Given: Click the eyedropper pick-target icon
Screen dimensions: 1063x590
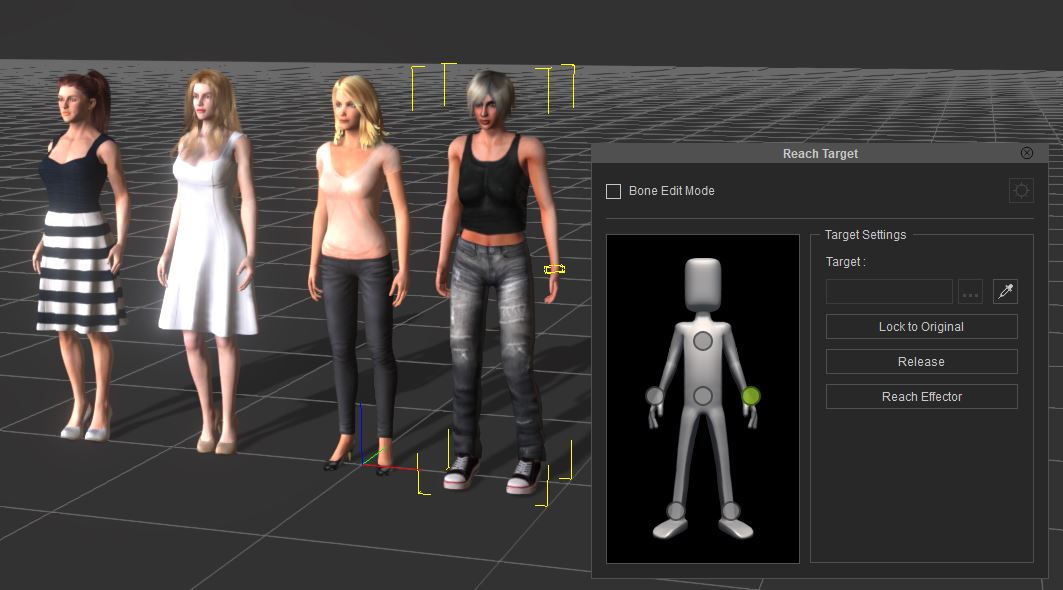Looking at the screenshot, I should point(1004,292).
